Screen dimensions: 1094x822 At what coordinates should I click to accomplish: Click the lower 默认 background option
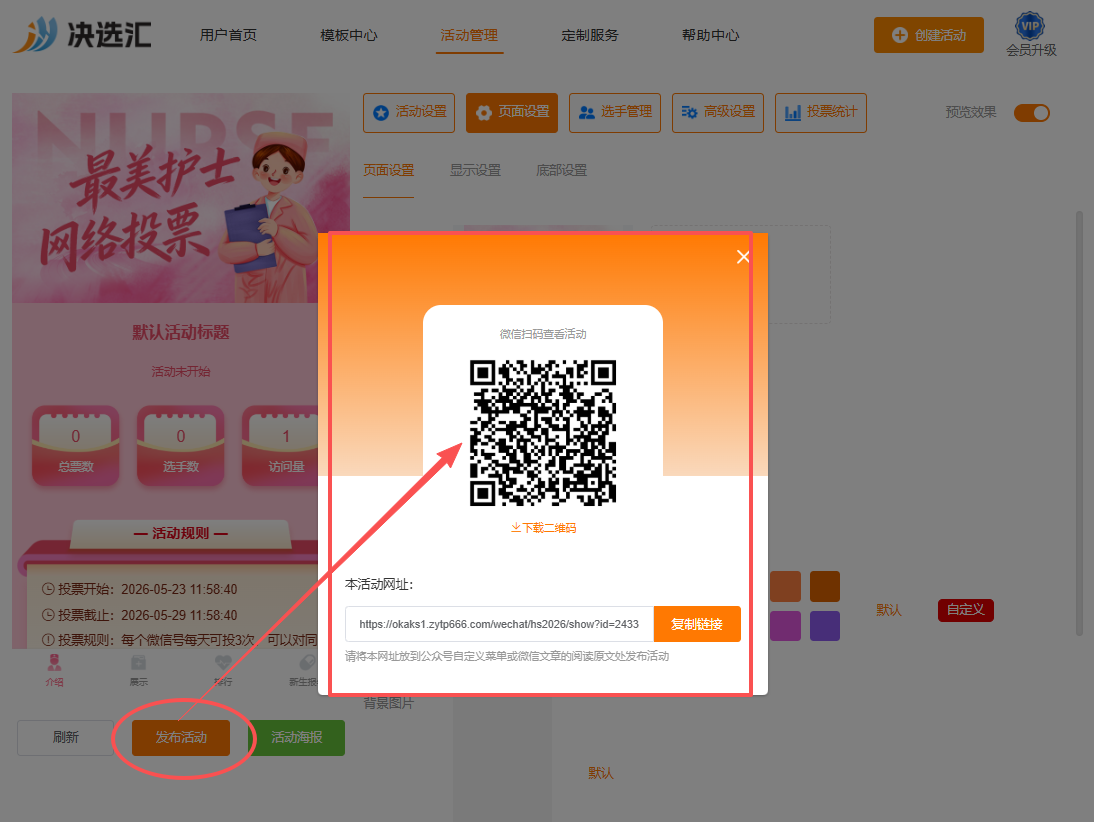coord(601,772)
